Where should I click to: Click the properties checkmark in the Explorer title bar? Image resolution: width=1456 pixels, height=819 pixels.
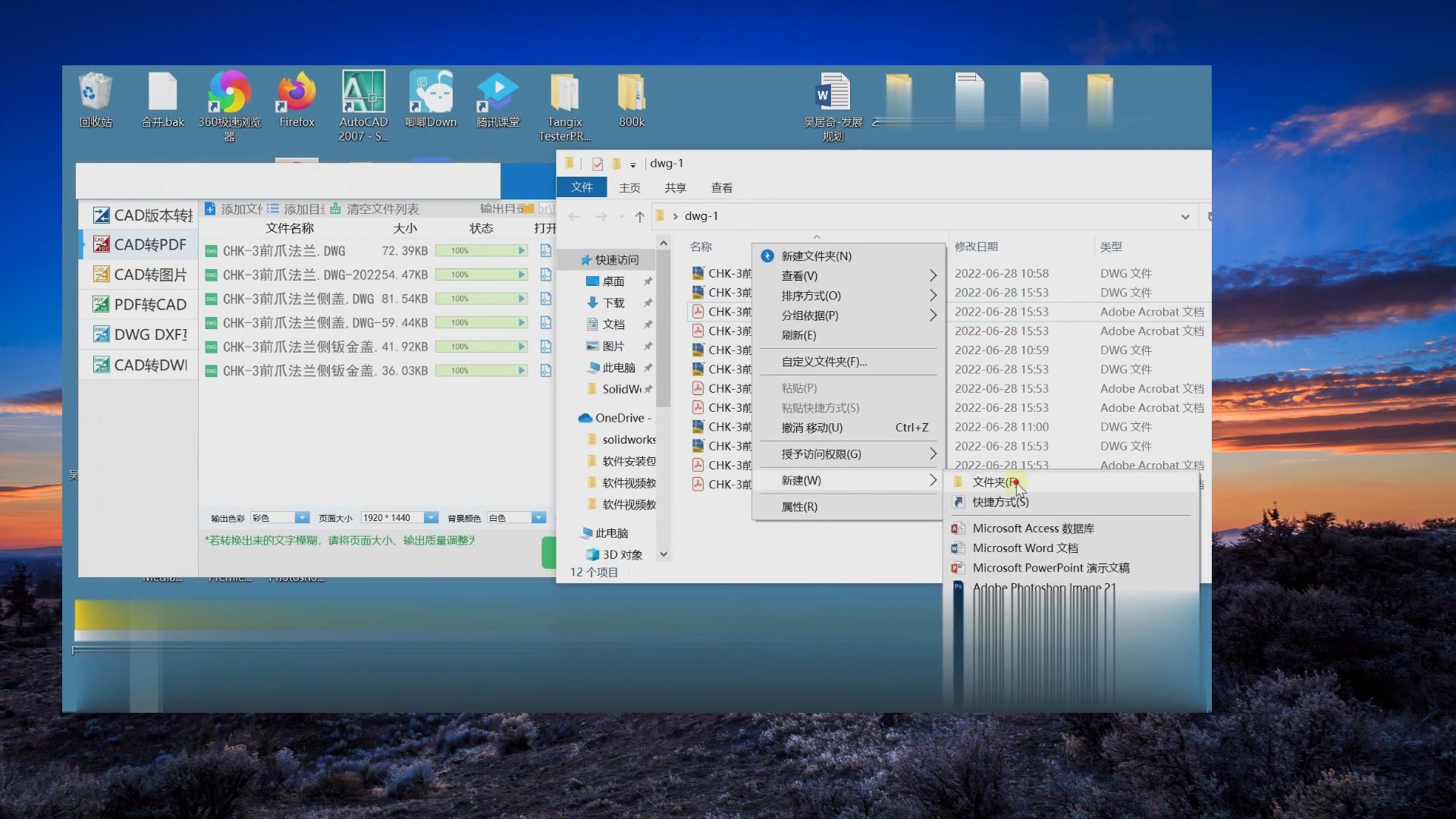(598, 164)
